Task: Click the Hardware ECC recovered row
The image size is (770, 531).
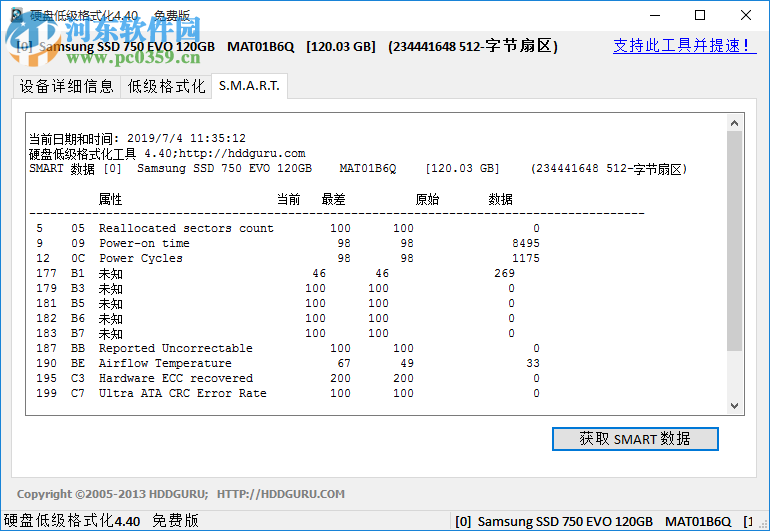Action: (x=287, y=378)
